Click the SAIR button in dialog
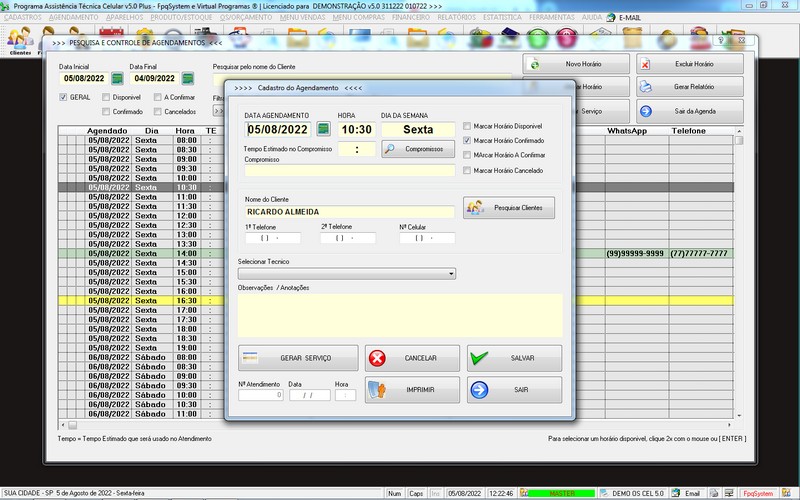This screenshot has width=800, height=500. 514,390
